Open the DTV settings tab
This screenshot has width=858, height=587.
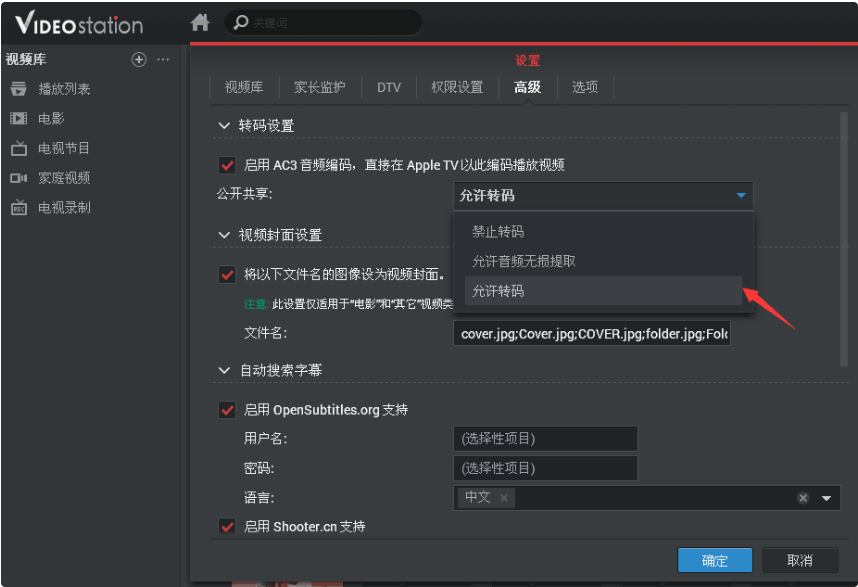click(388, 87)
